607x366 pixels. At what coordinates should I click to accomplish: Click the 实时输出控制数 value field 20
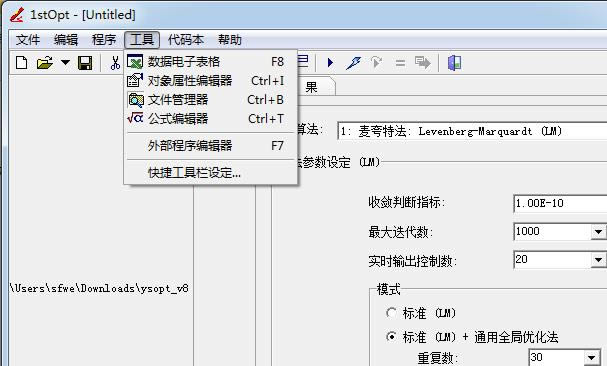pos(552,259)
